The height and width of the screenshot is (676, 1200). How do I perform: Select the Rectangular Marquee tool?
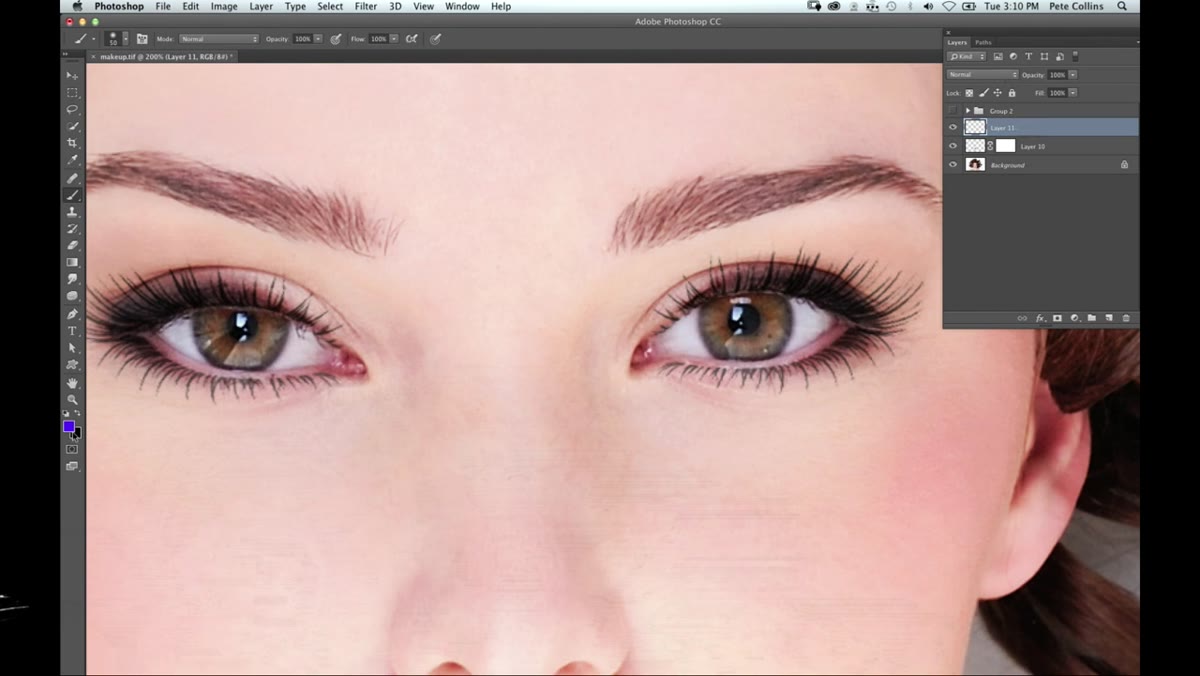pyautogui.click(x=72, y=92)
